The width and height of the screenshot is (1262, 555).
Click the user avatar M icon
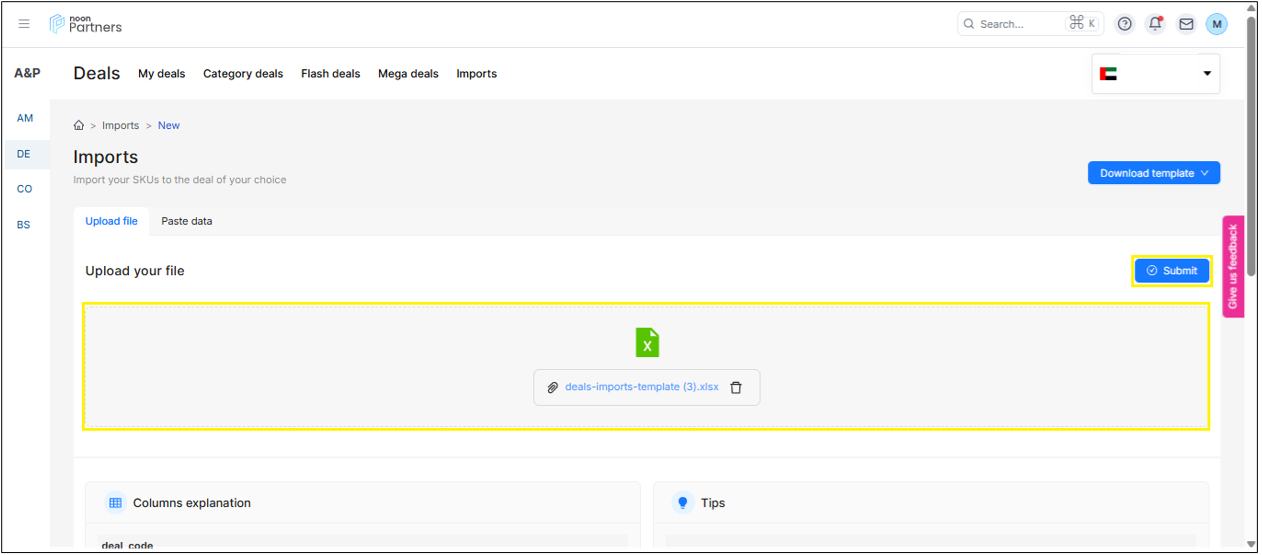click(1216, 24)
